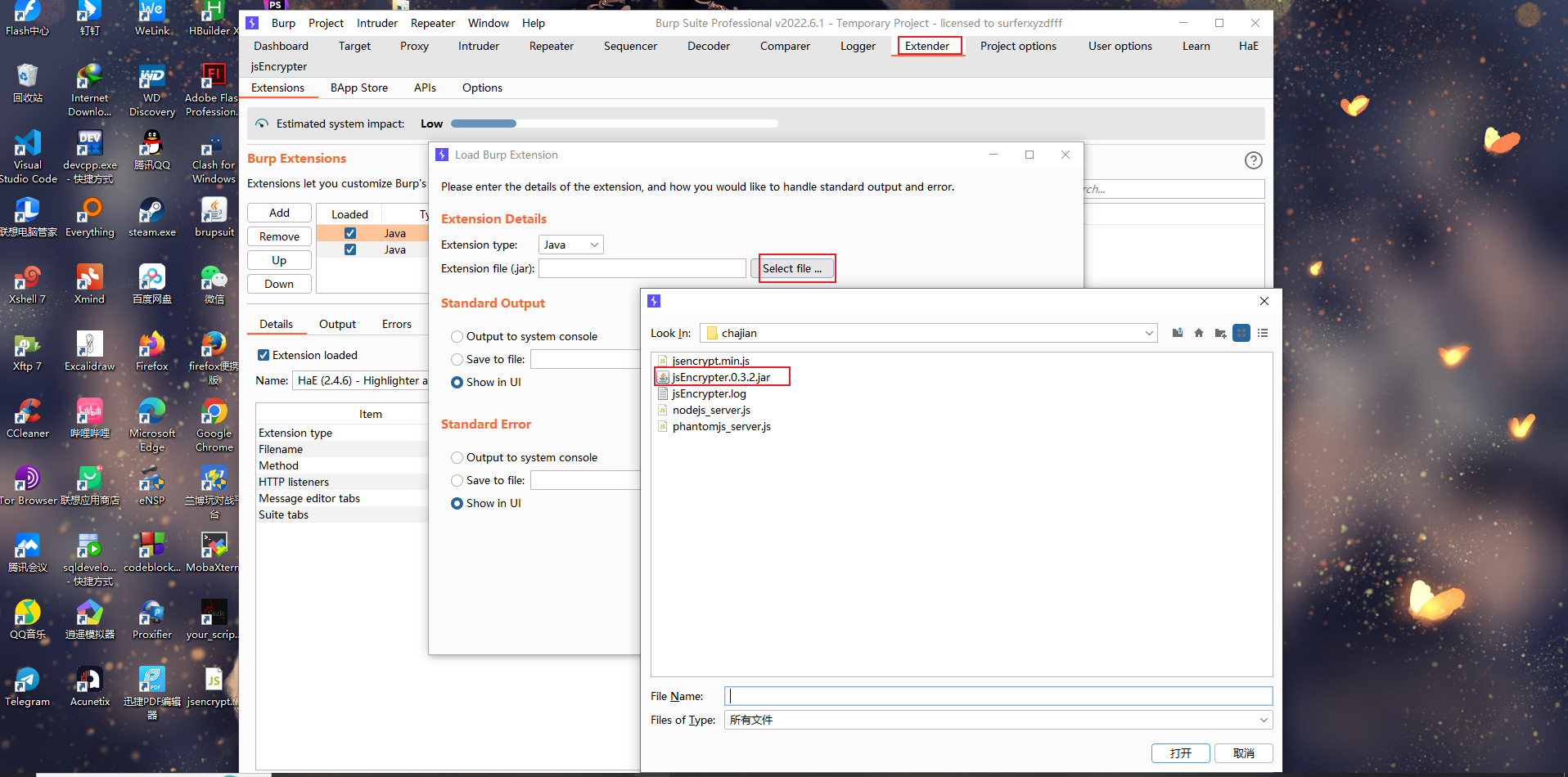Open Visual Studio Code desktop shortcut
This screenshot has height=777, width=1568.
pyautogui.click(x=28, y=157)
